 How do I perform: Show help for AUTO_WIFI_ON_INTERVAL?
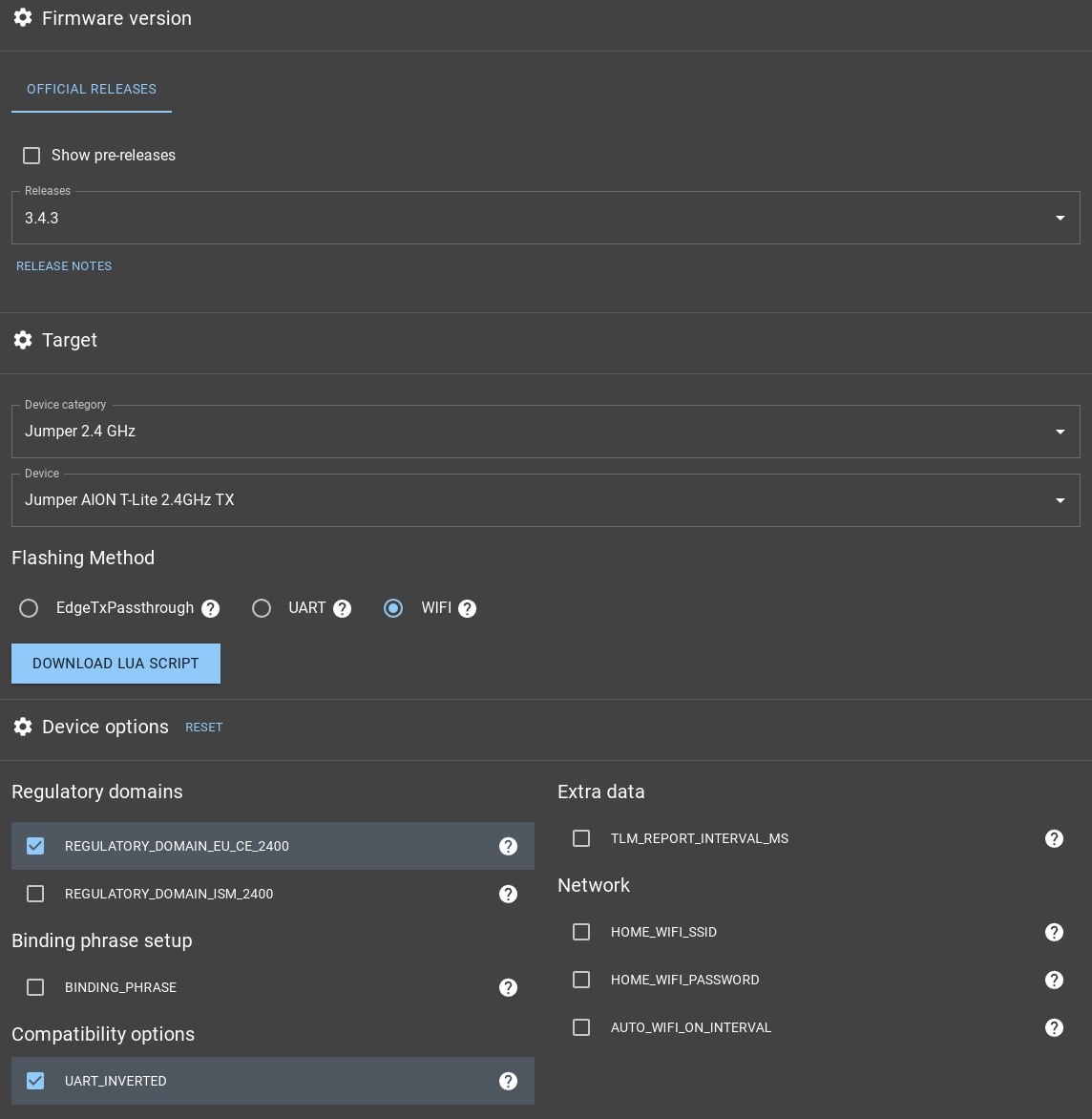tap(1054, 1027)
